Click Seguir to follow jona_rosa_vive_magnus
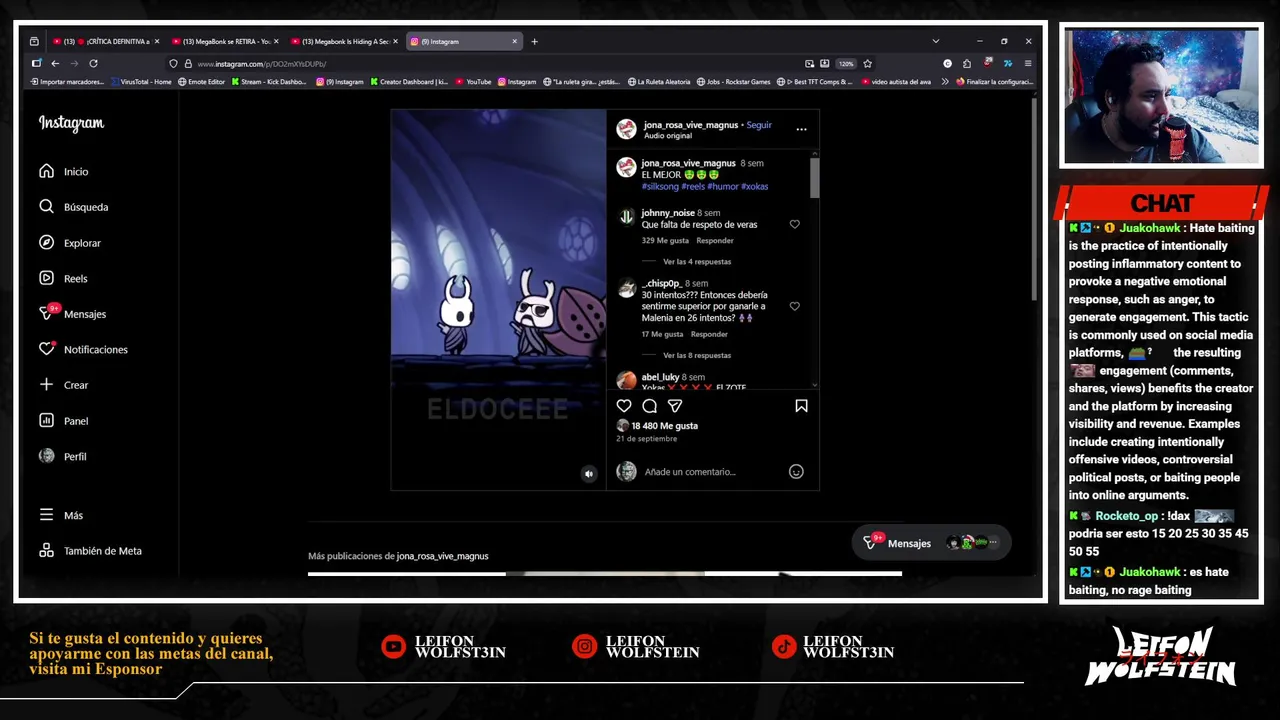This screenshot has width=1280, height=720. [759, 125]
